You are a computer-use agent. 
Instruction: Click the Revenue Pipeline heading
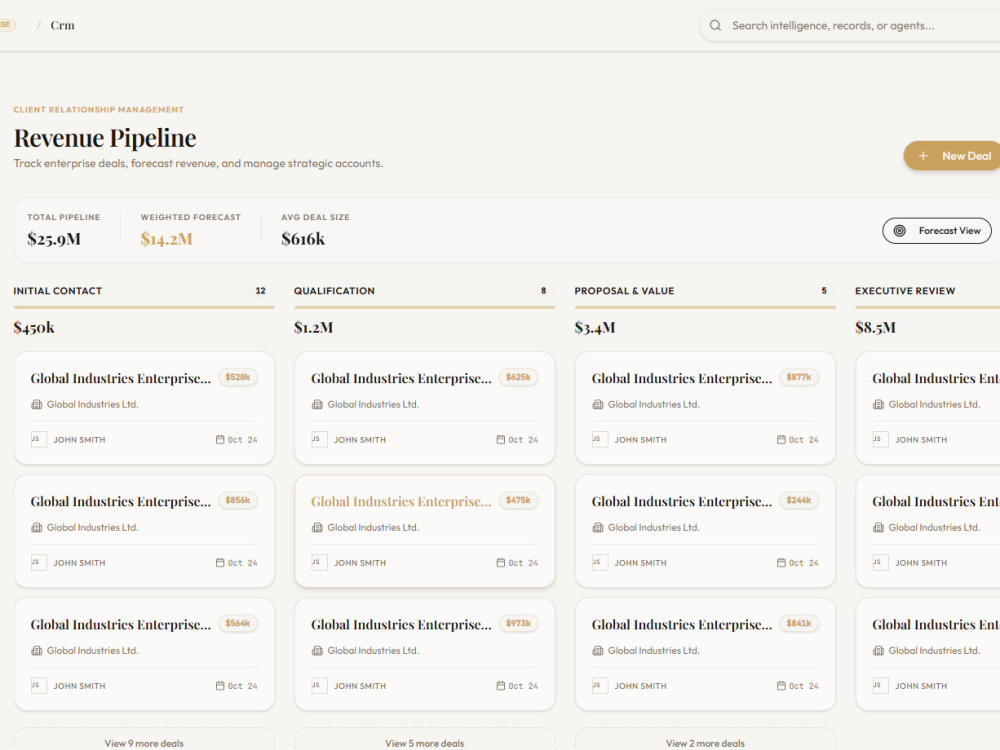point(105,138)
